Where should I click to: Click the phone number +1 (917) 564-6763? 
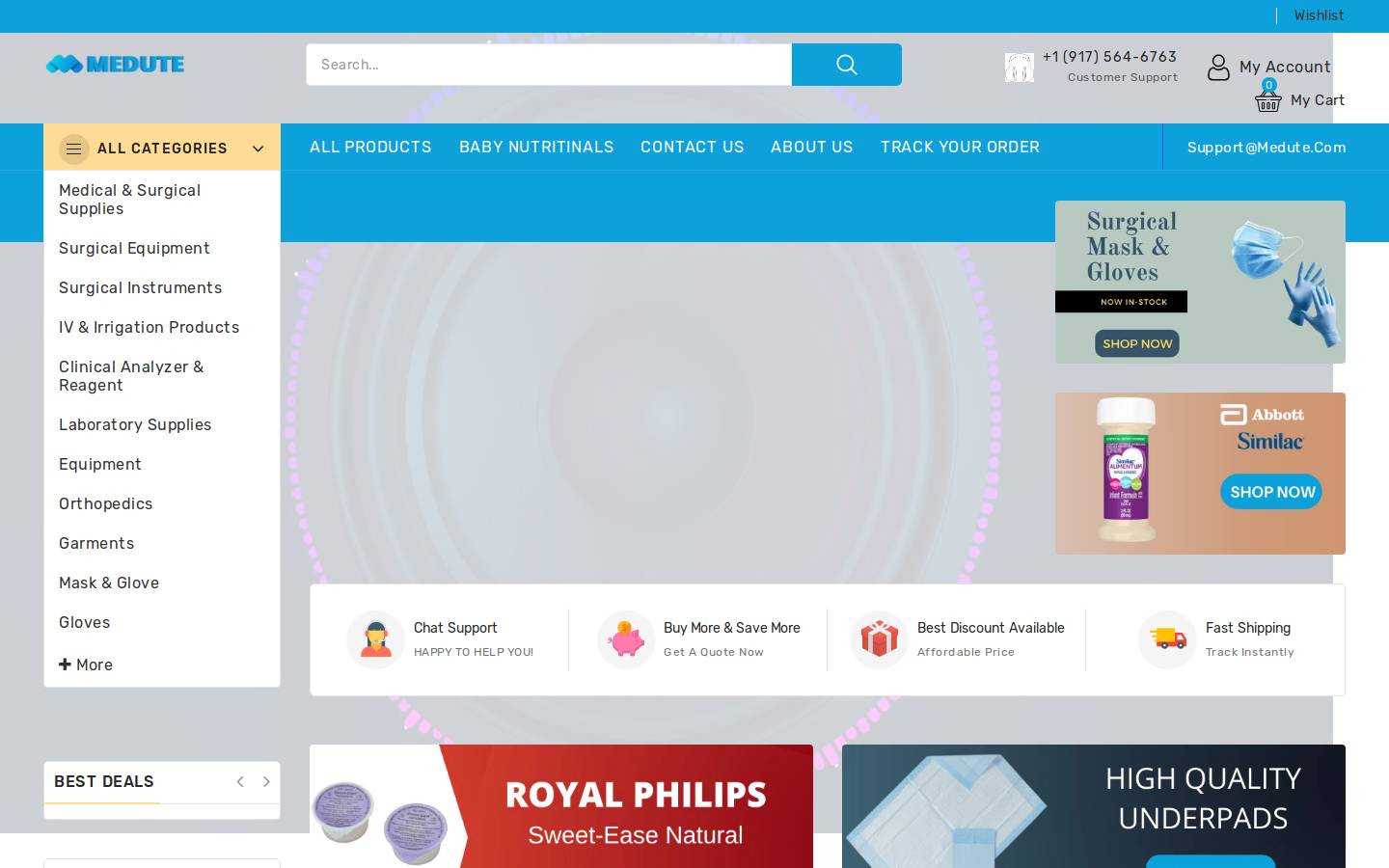[1109, 57]
